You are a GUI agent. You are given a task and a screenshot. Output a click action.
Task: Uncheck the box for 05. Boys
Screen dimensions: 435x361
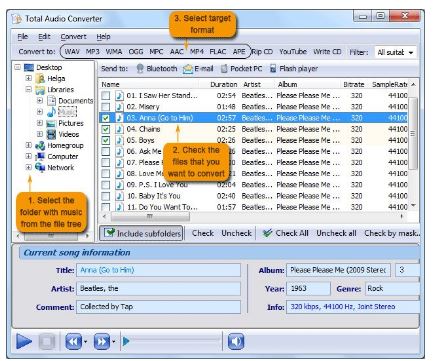tap(106, 140)
